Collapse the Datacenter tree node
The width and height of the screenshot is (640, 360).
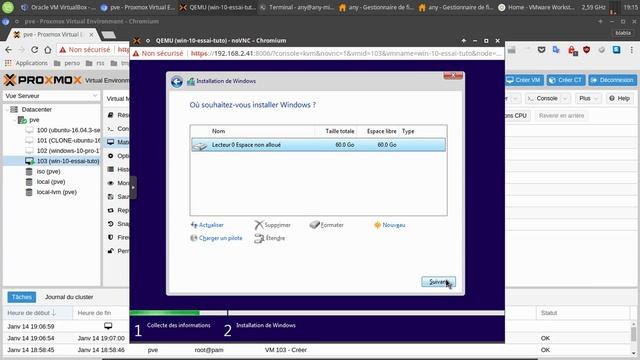[x=7, y=109]
